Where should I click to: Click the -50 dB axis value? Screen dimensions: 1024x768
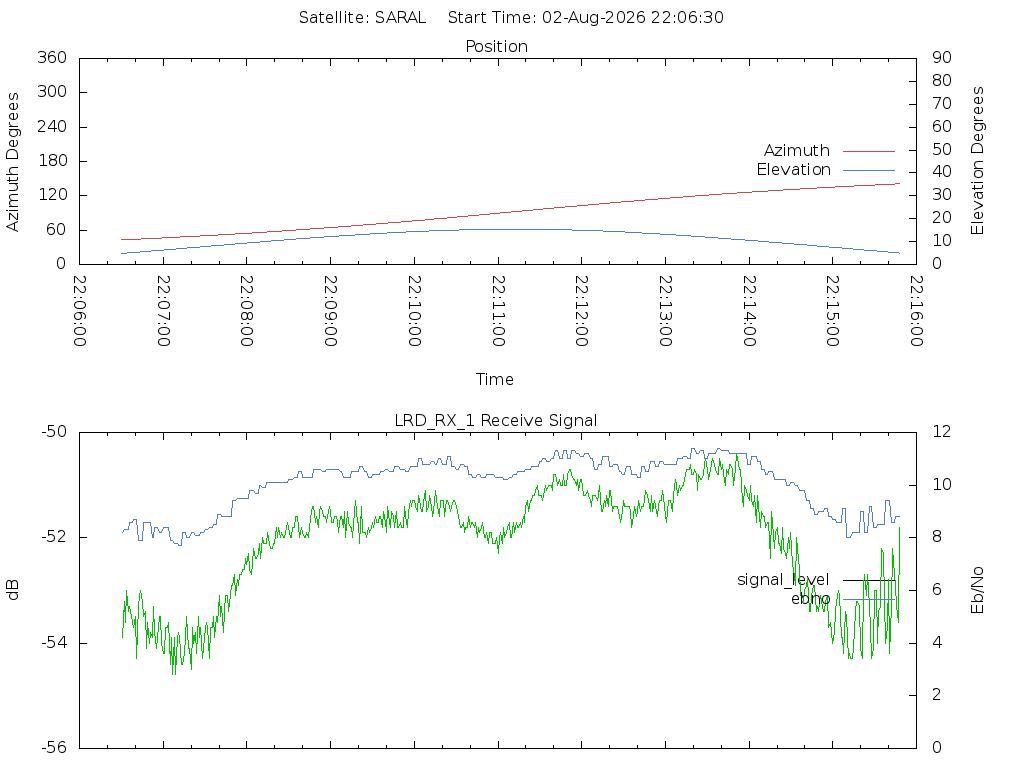point(55,432)
